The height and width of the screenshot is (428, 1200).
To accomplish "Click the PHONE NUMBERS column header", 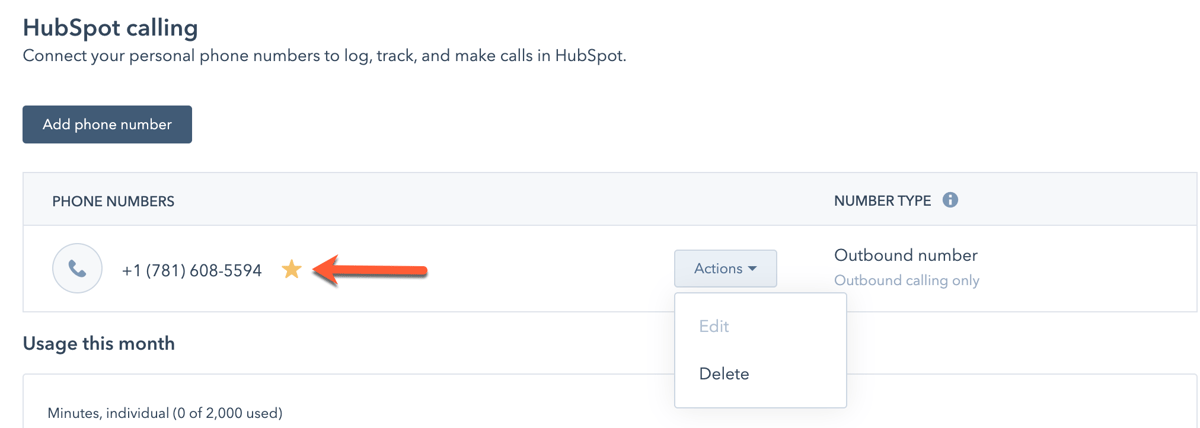I will [x=113, y=201].
